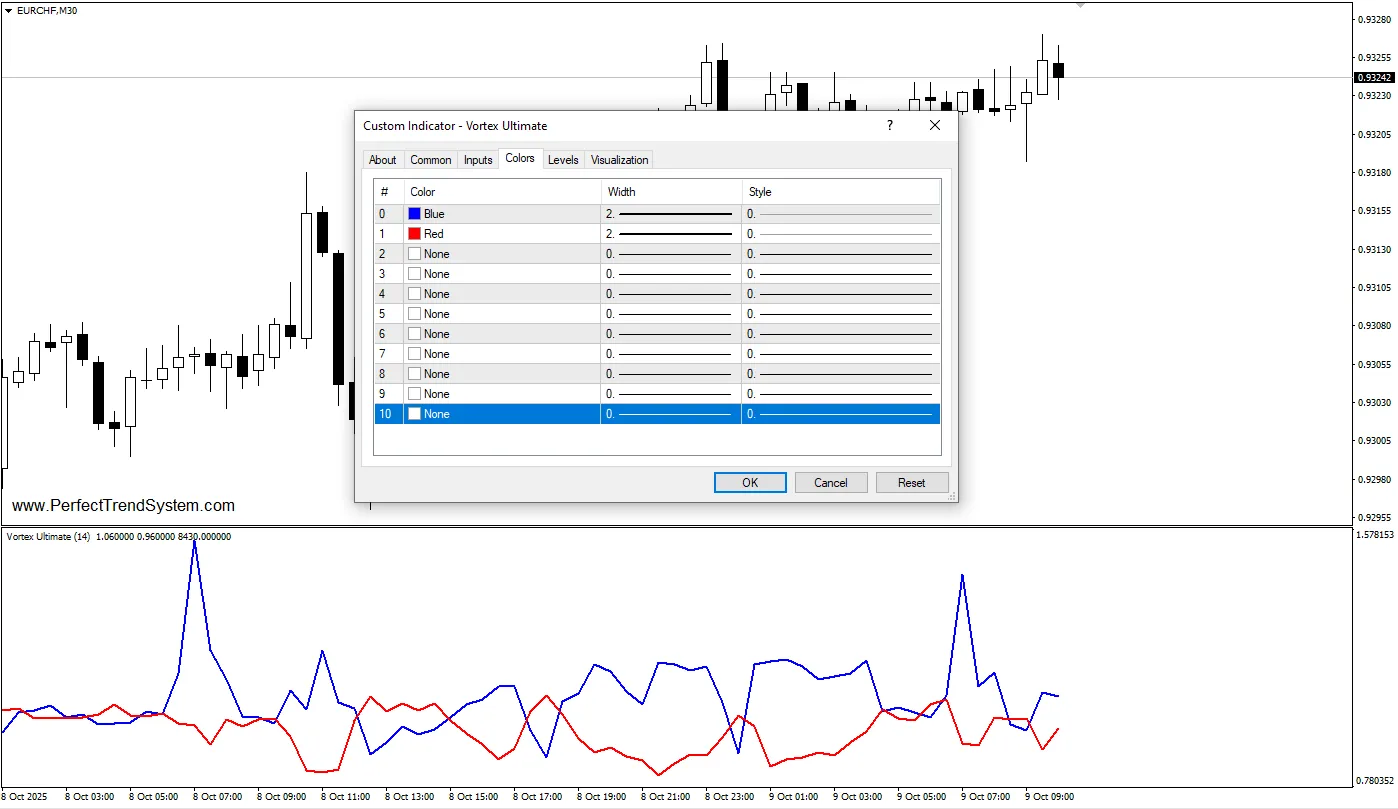Open the About tab
This screenshot has height=809, width=1398.
pyautogui.click(x=382, y=160)
